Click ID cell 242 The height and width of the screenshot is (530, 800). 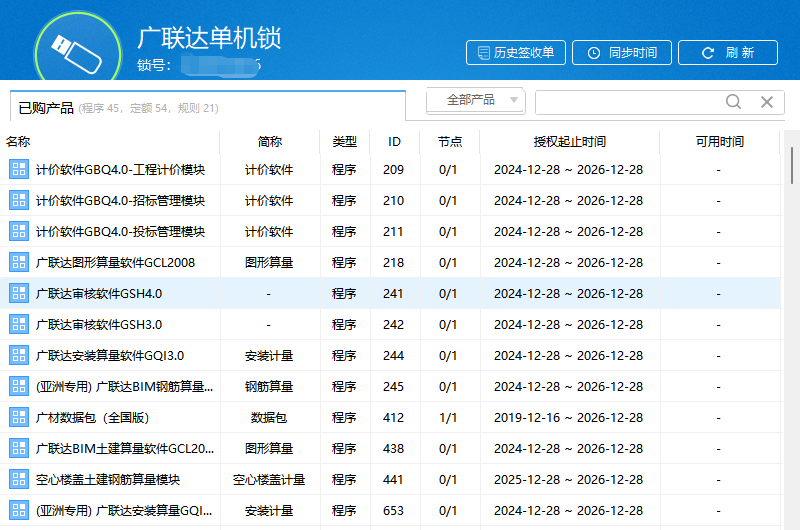(393, 324)
